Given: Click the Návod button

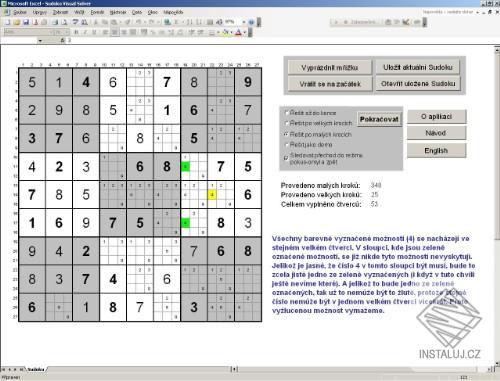Looking at the screenshot, I should (436, 133).
